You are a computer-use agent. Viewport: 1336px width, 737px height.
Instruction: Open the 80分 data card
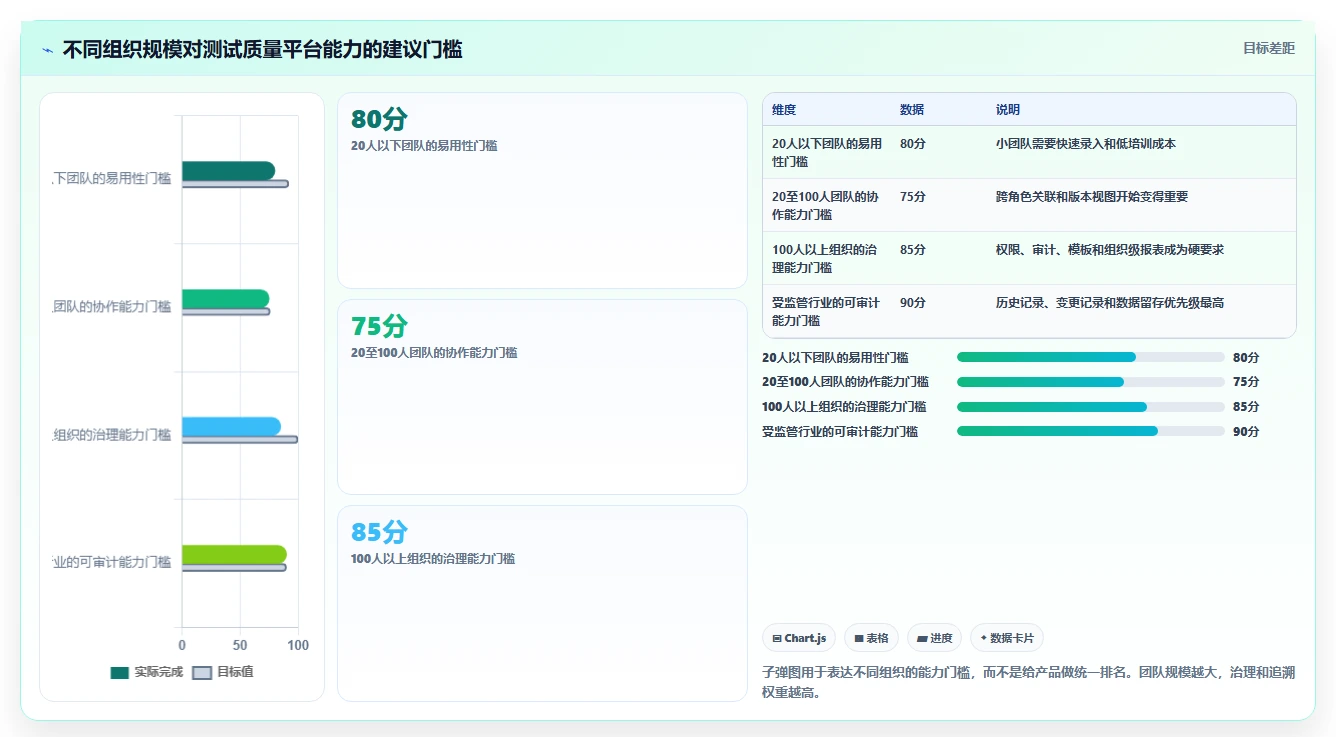(x=542, y=190)
